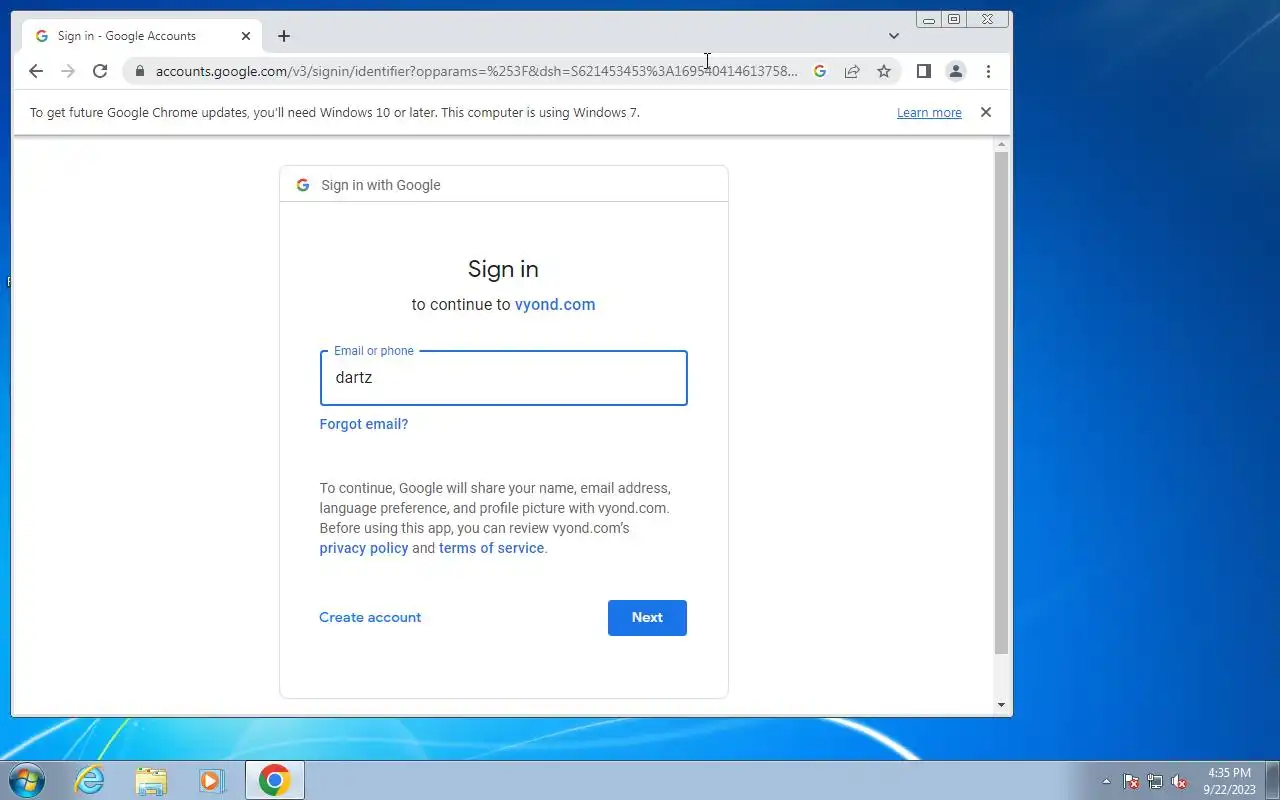1280x800 pixels.
Task: Click the page scrollbar up arrow
Action: coord(1002,146)
